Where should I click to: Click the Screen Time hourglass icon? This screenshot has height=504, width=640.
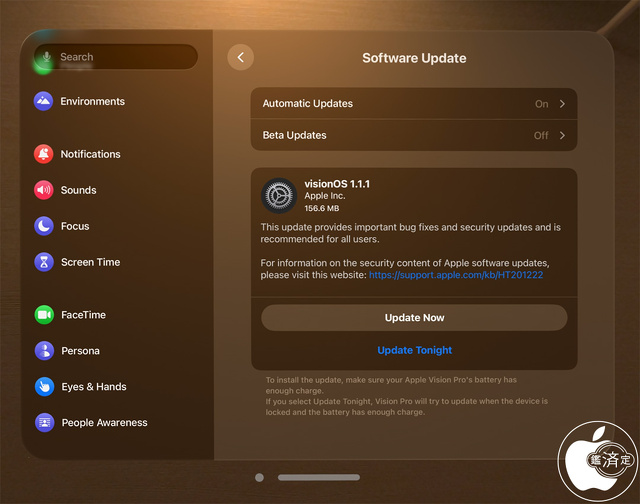pyautogui.click(x=44, y=262)
